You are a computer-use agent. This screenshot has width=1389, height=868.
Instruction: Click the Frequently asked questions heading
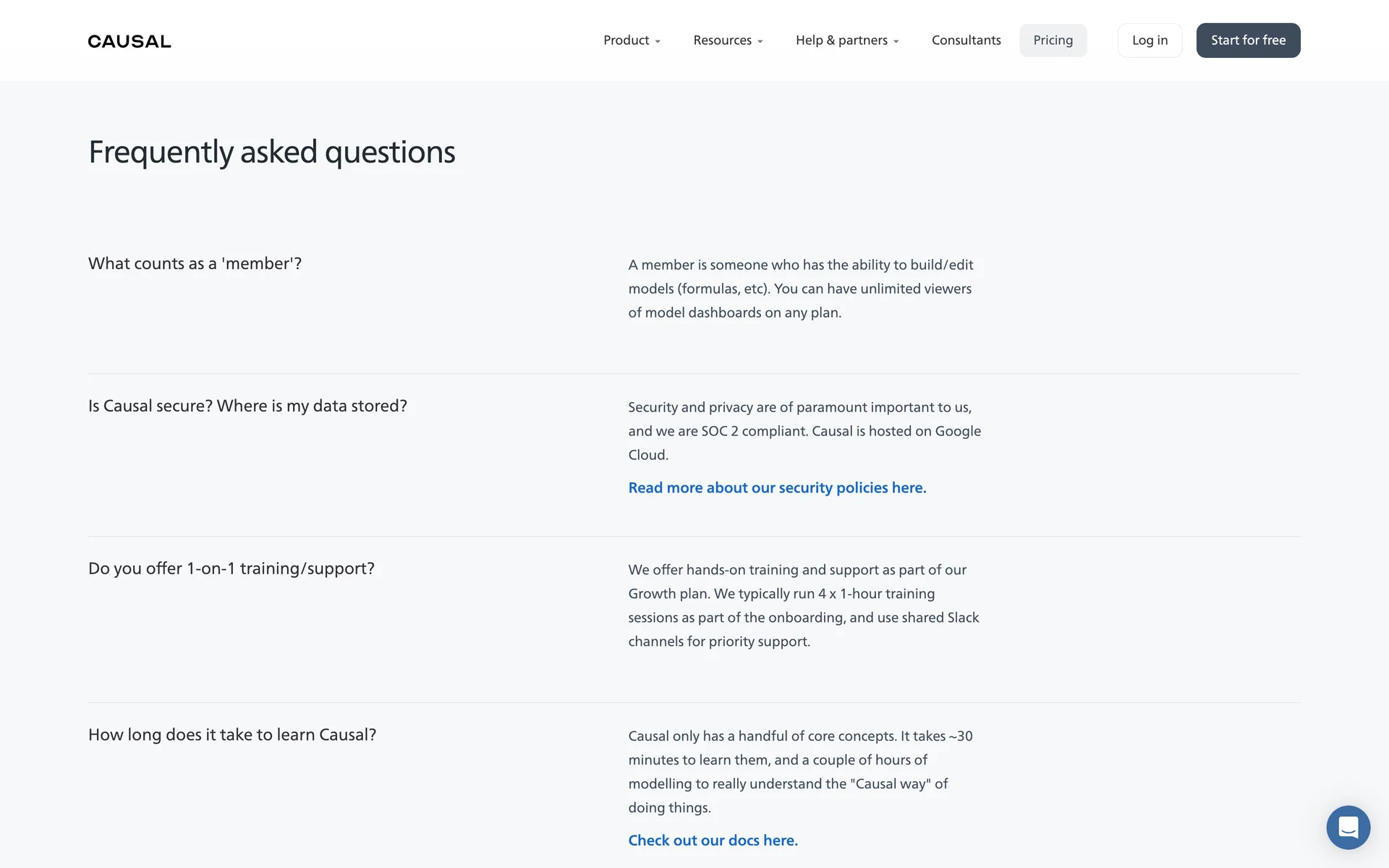[x=271, y=152]
